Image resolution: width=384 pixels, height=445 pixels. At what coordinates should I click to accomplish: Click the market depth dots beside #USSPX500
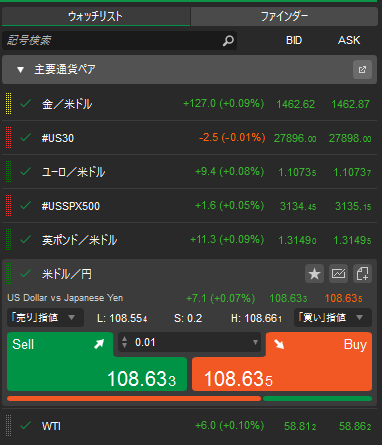(9, 206)
